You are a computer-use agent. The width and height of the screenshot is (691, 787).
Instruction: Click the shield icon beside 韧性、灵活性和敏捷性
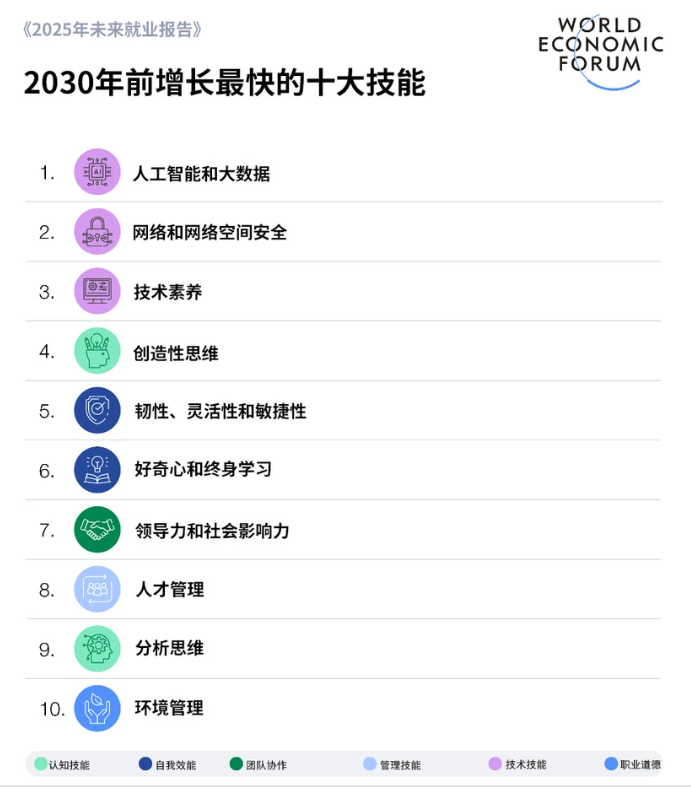click(x=97, y=410)
